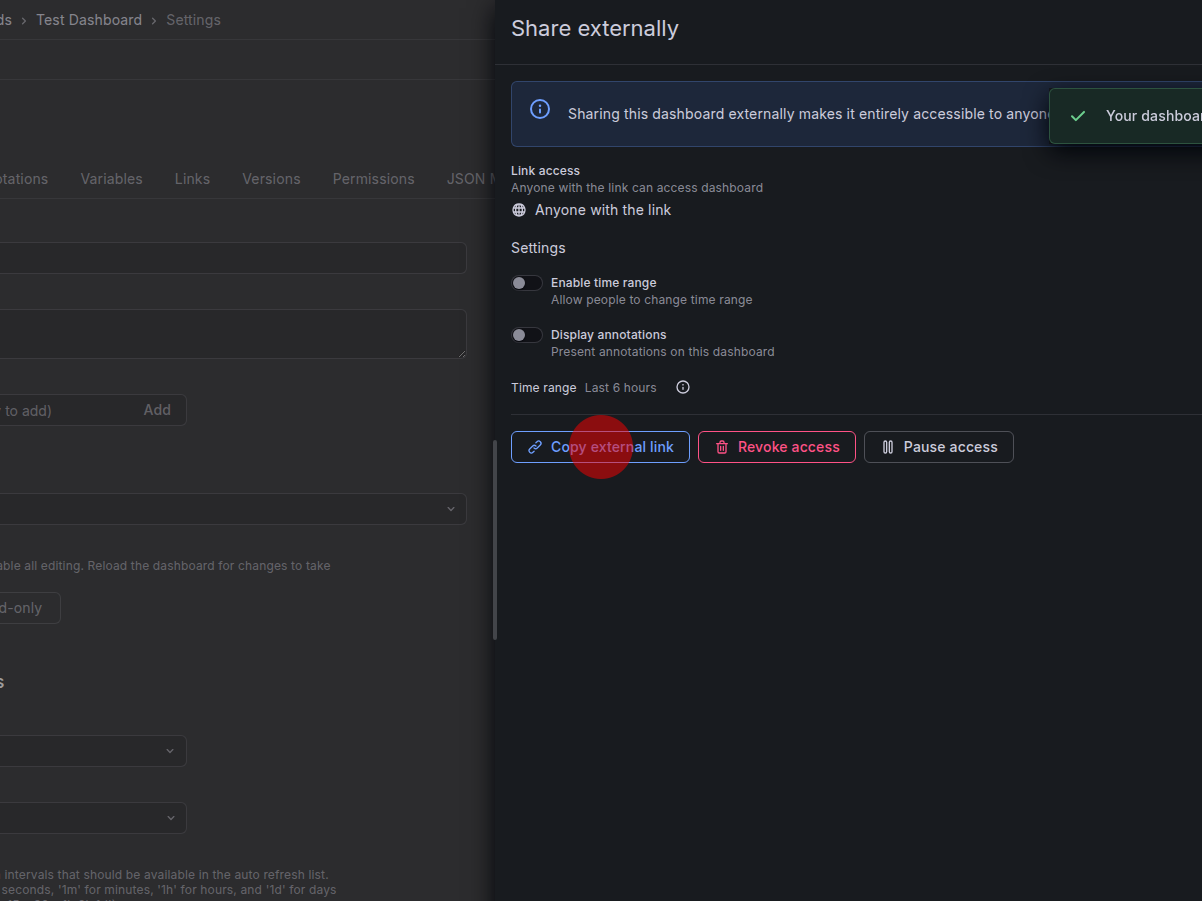Expand the upper of the two short dropdowns
This screenshot has width=1202, height=901.
[90, 751]
